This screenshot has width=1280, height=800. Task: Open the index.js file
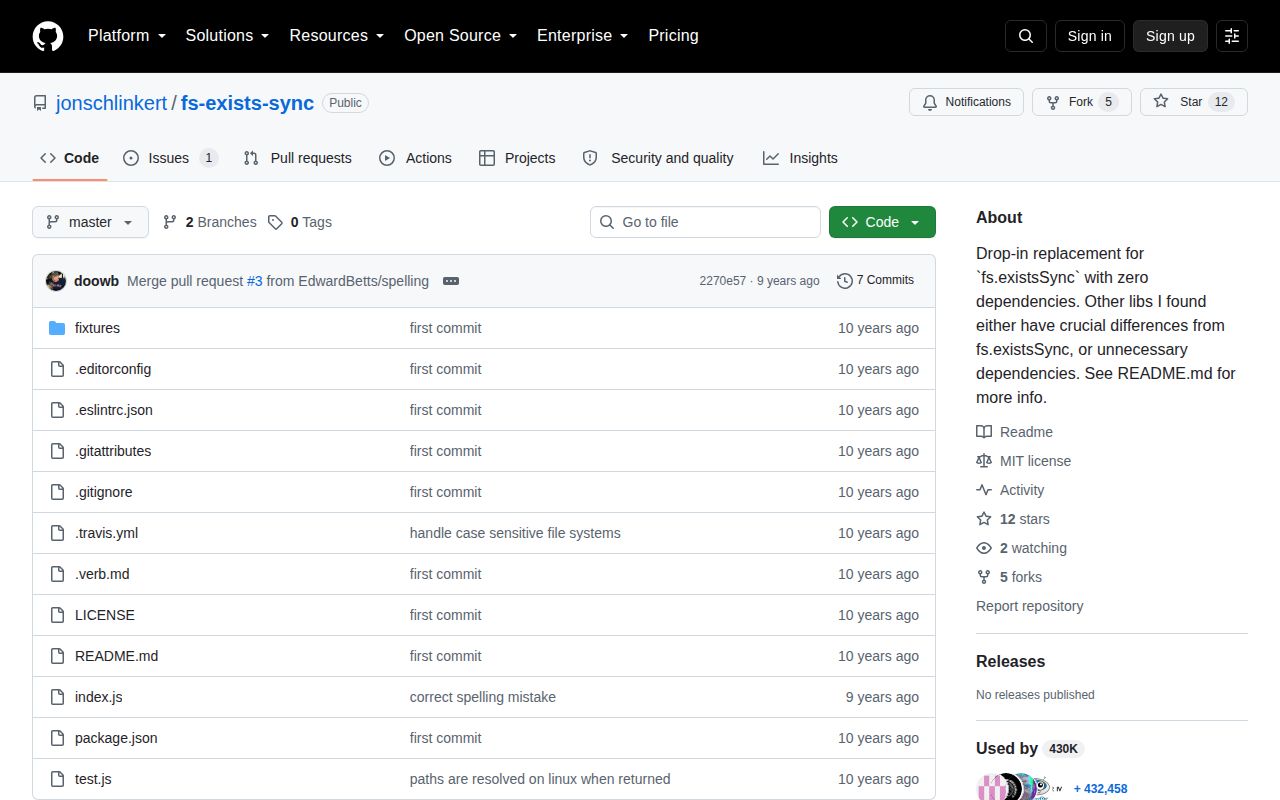[x=98, y=697]
